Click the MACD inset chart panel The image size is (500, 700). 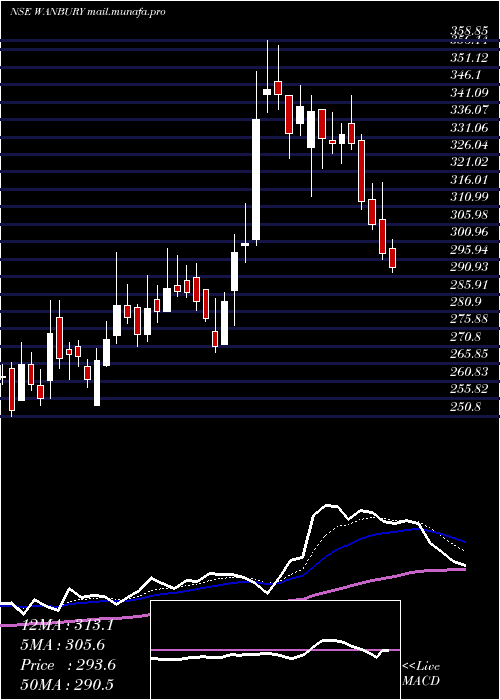click(275, 650)
